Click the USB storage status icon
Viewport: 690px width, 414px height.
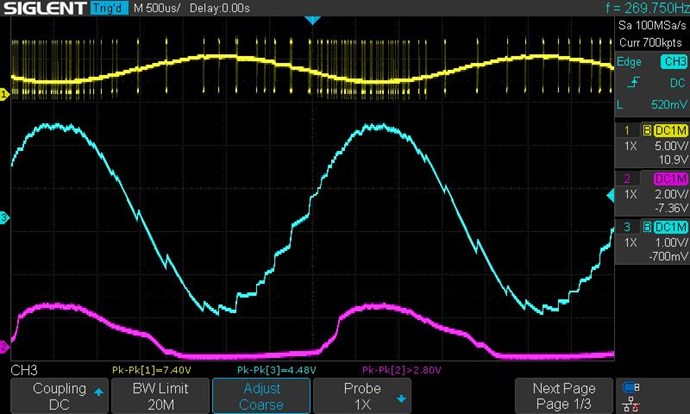click(x=631, y=387)
